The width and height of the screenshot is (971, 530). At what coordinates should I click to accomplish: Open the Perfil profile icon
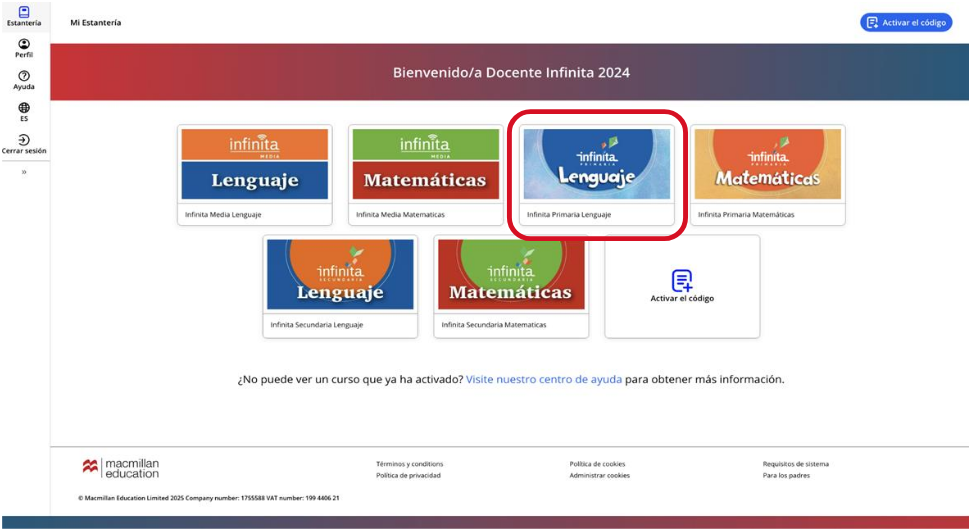tap(24, 45)
